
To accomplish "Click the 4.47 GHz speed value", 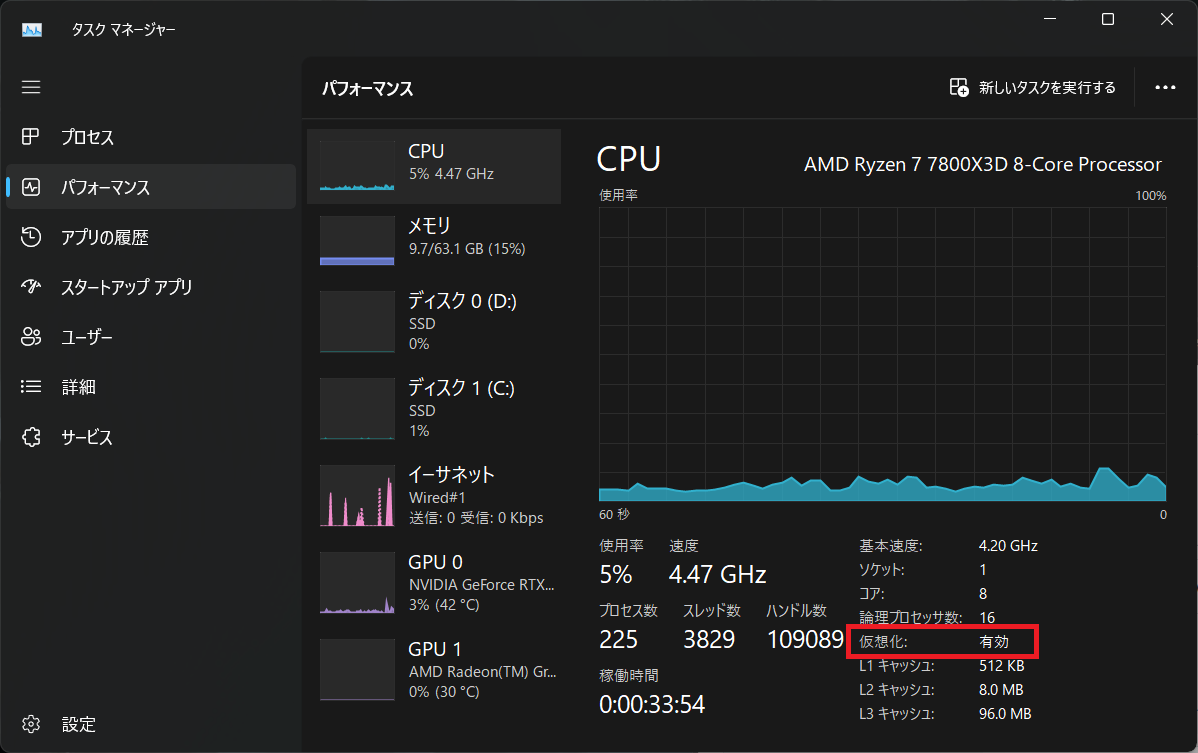I will [x=717, y=574].
